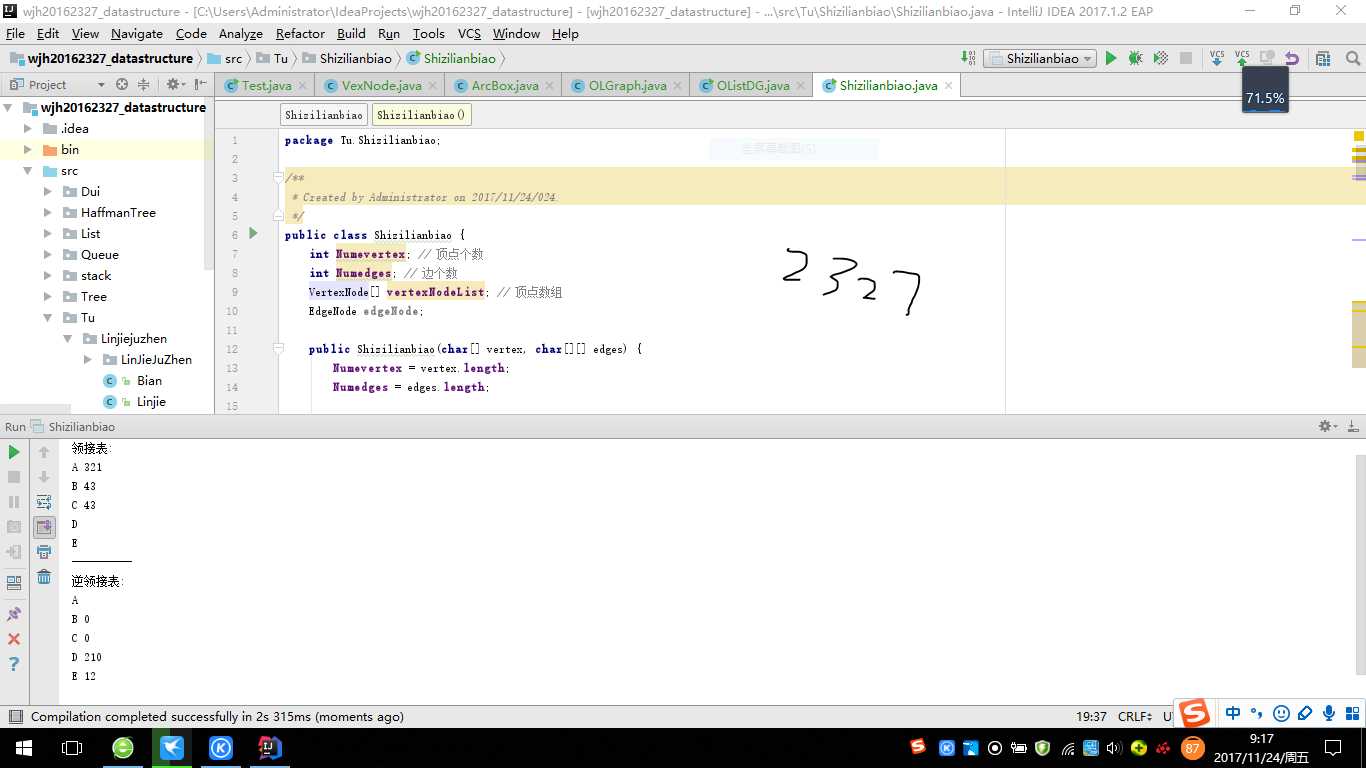Click the yellow inspection indicator above the scrollbar
This screenshot has width=1366, height=768.
click(x=1359, y=136)
